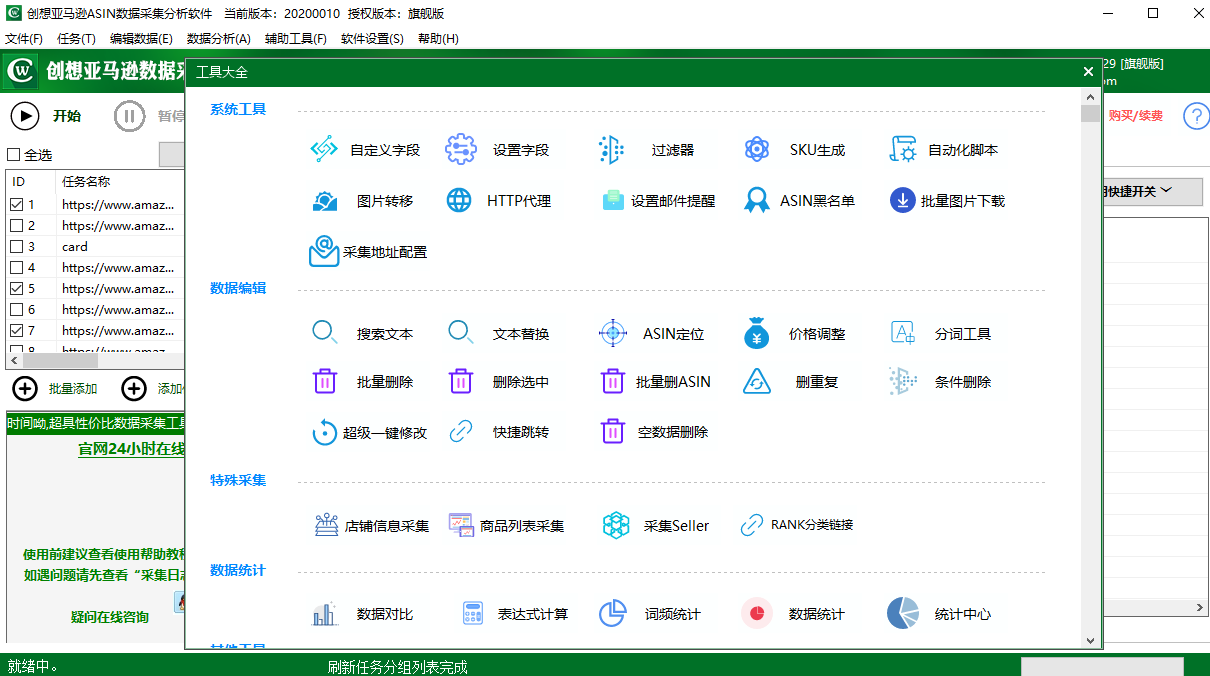1210x676 pixels.
Task: Open the 设置字段 tool
Action: [497, 150]
